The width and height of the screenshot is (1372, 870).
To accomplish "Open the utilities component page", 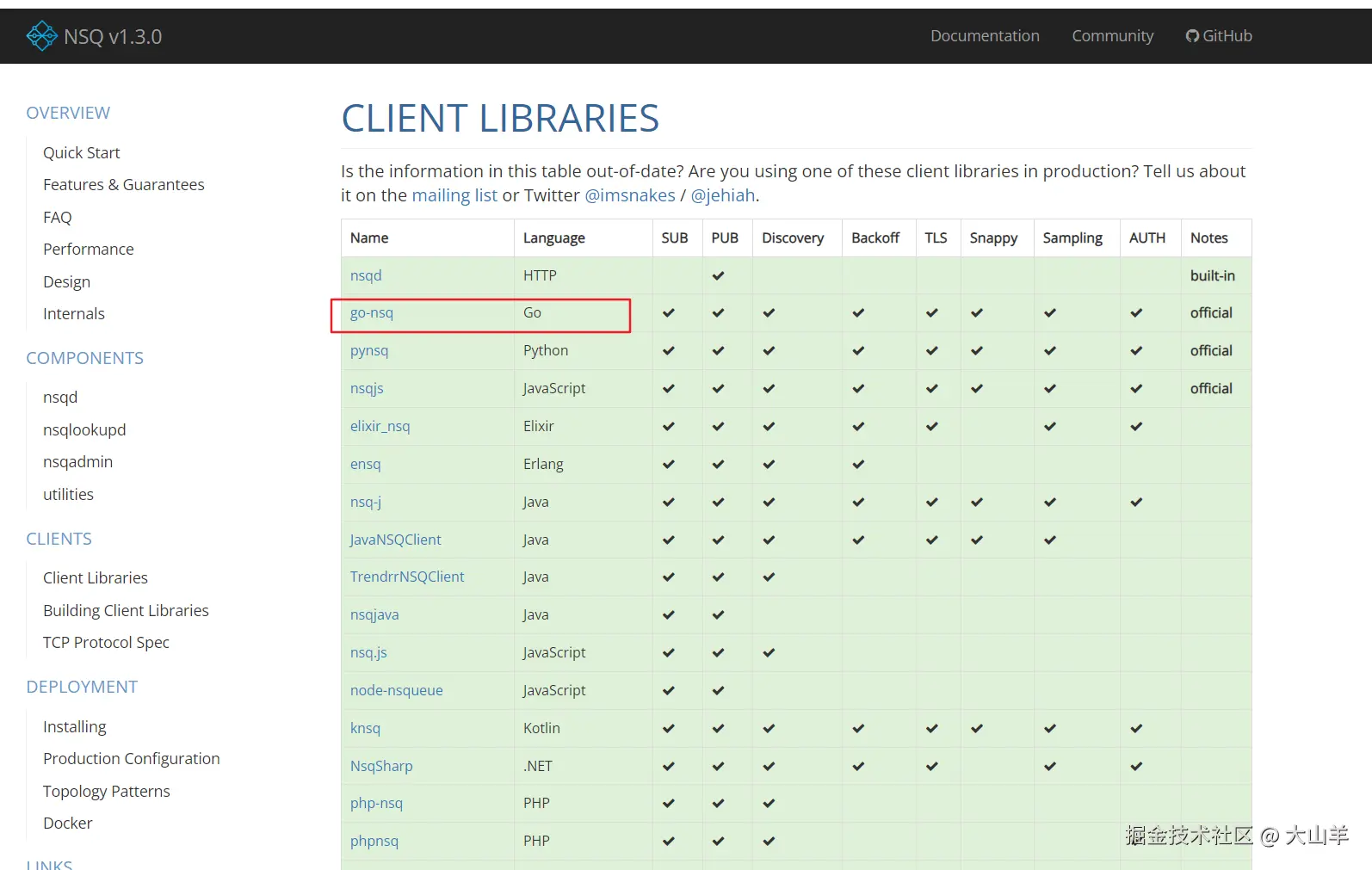I will 69,494.
